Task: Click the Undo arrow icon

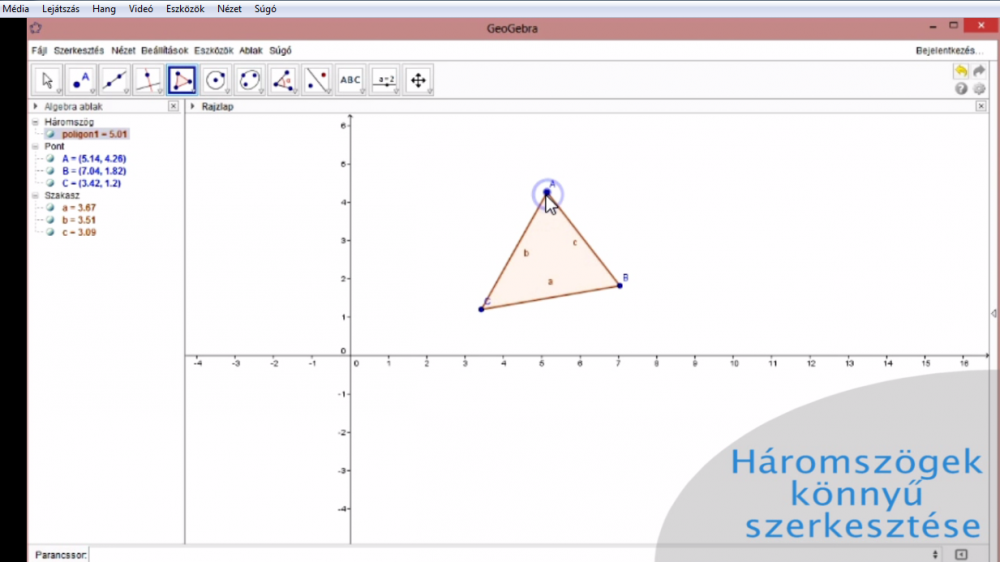Action: (961, 71)
